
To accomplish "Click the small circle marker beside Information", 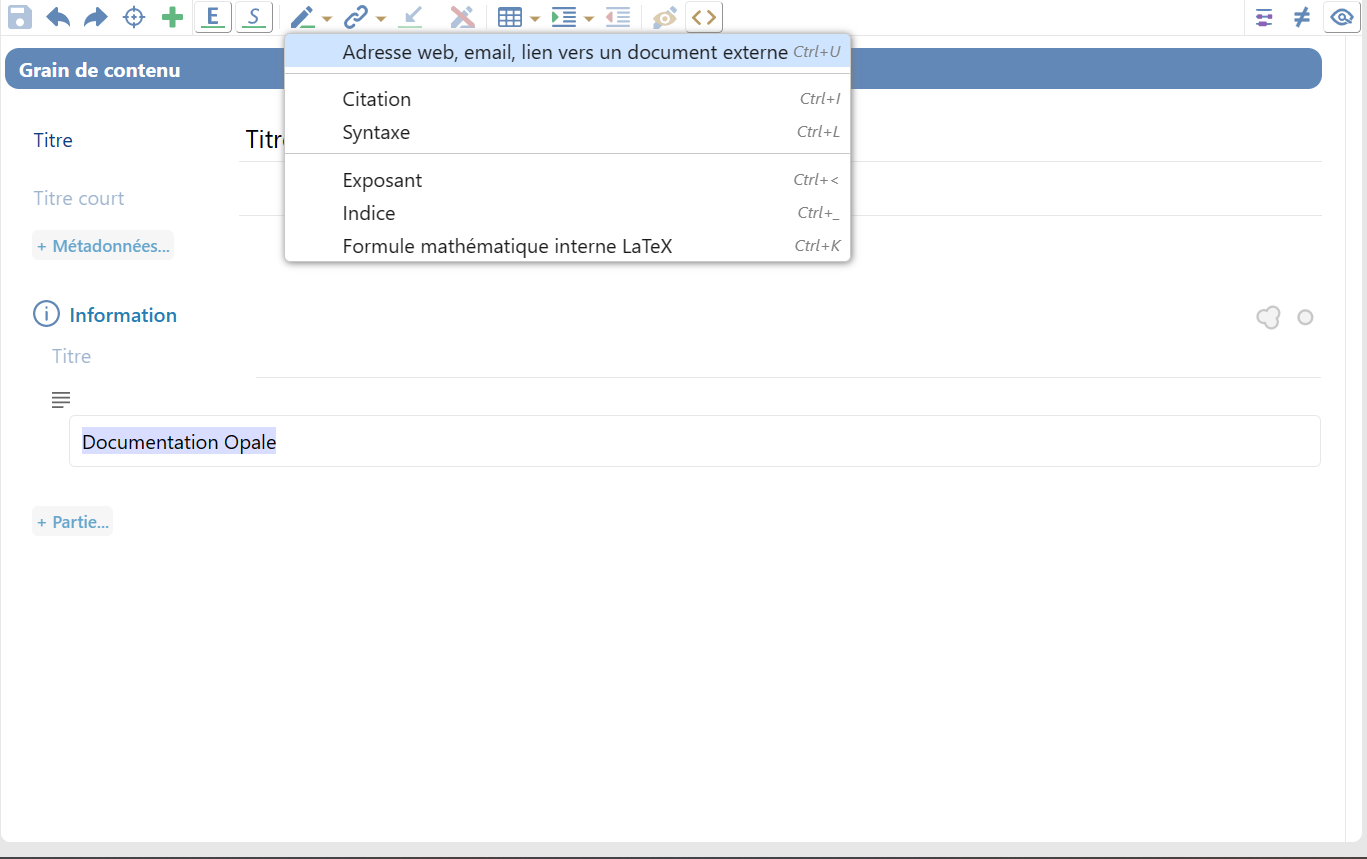I will click(1305, 317).
